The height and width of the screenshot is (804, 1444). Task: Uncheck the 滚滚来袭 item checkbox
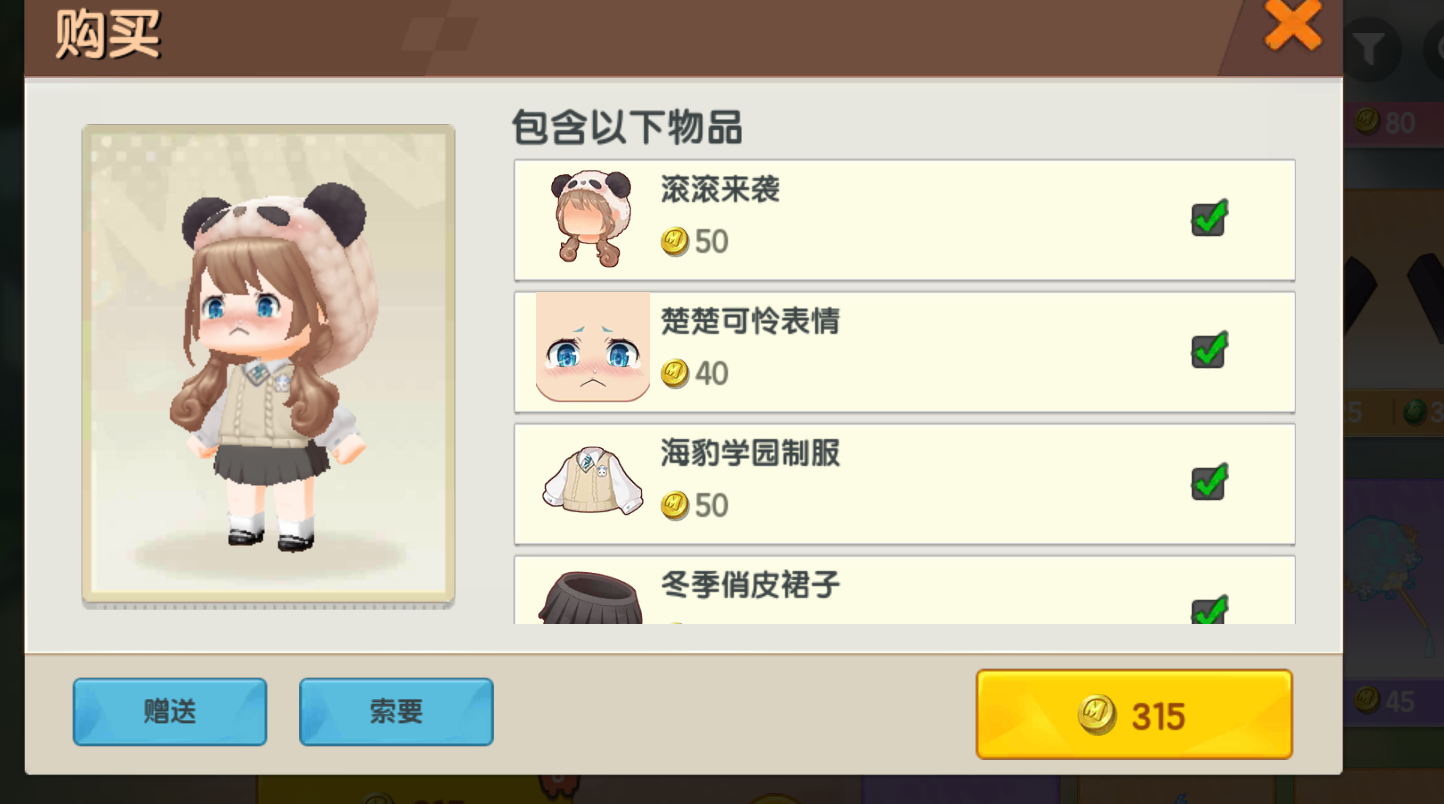1209,219
